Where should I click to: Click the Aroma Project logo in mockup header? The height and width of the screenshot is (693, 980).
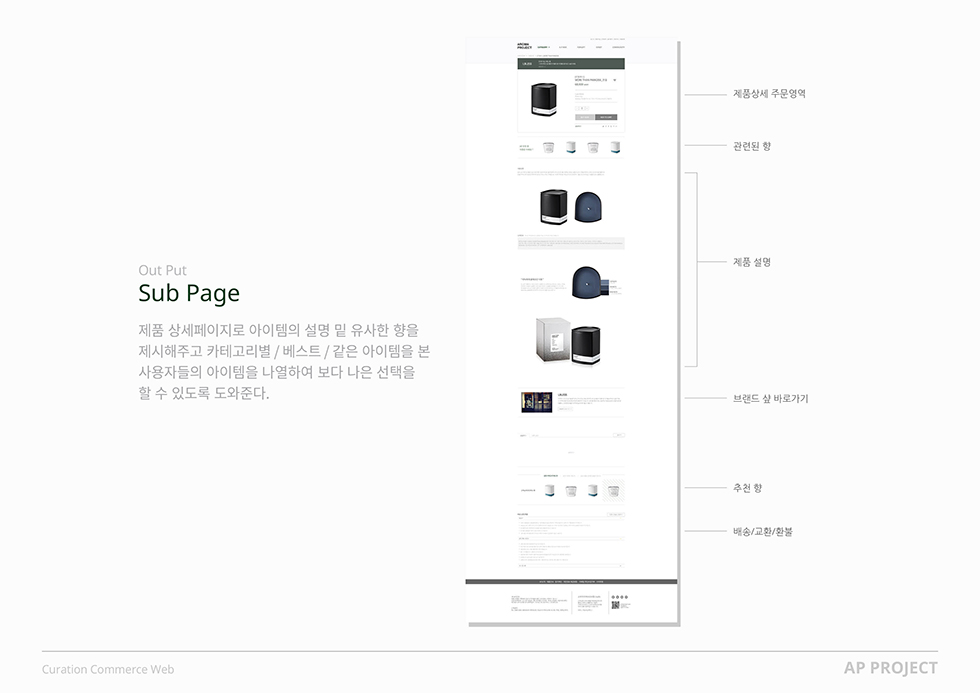524,46
